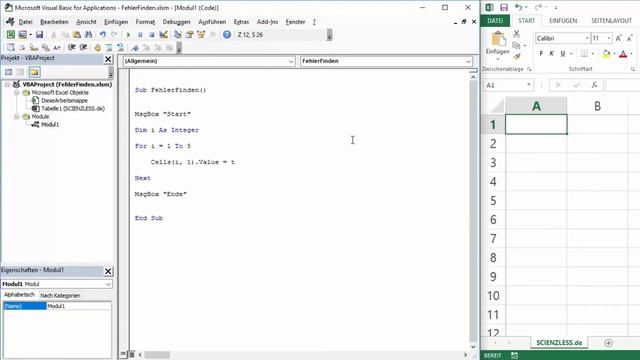Toggle underline U button in Excel ribbon
Image resolution: width=640 pixels, height=360 pixels.
click(562, 53)
